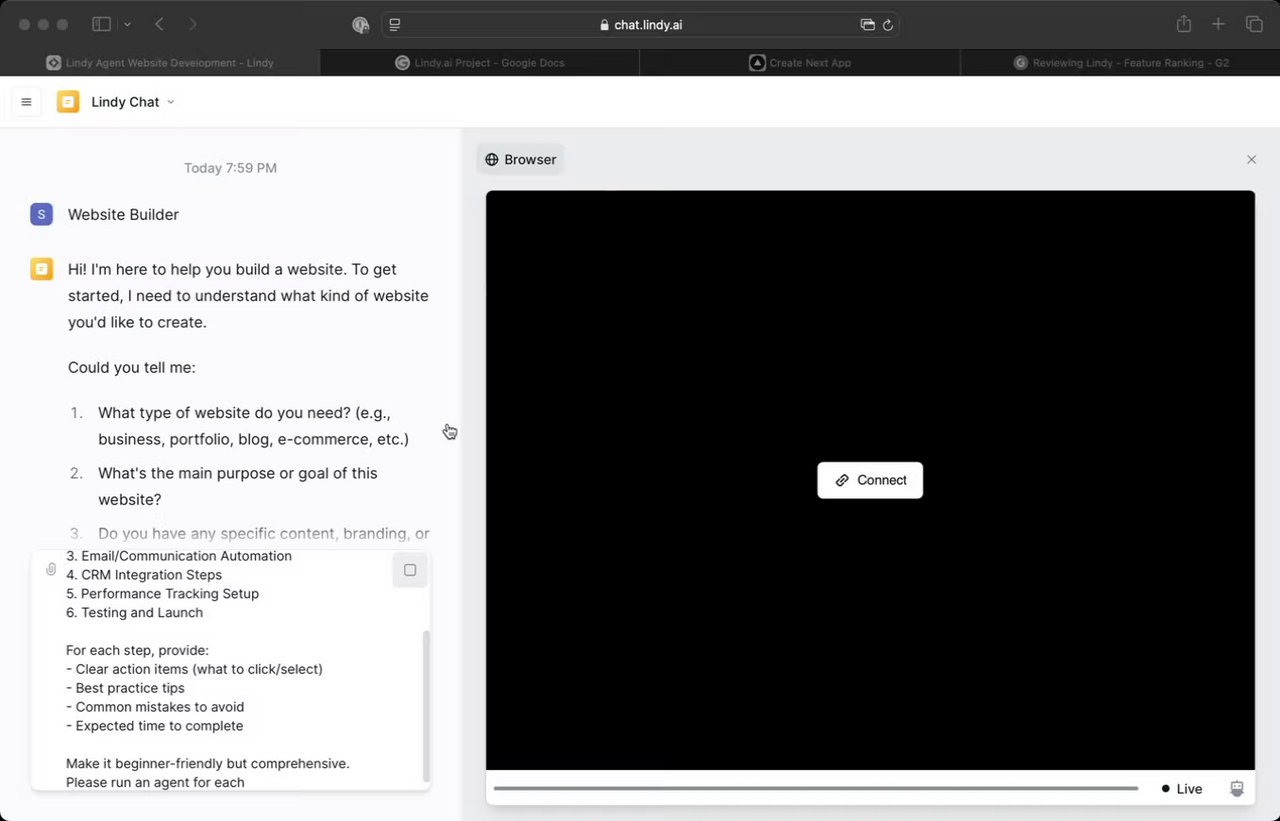Stop the response with the square button
Image resolution: width=1280 pixels, height=821 pixels.
[x=410, y=570]
